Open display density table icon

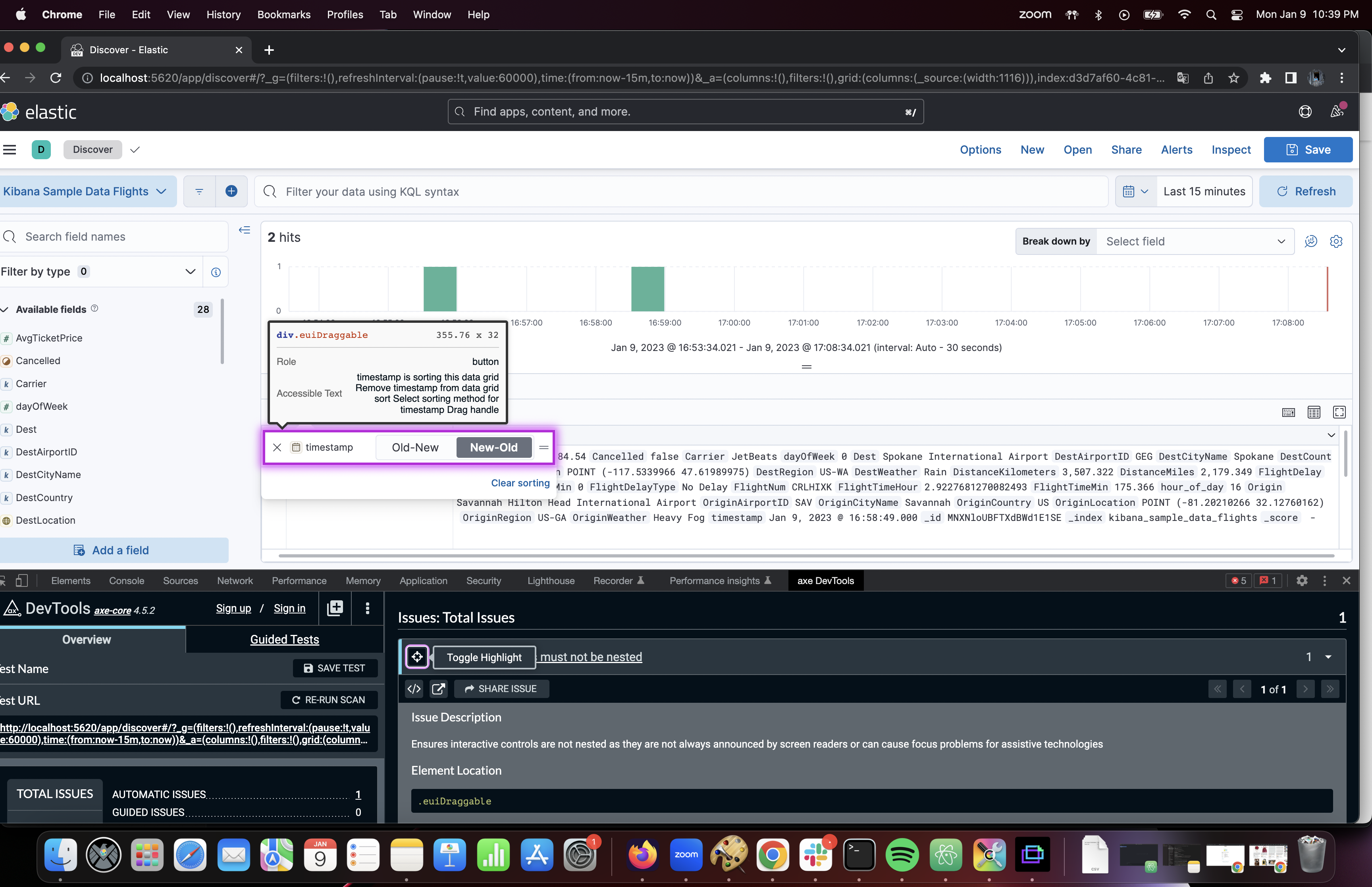coord(1314,412)
